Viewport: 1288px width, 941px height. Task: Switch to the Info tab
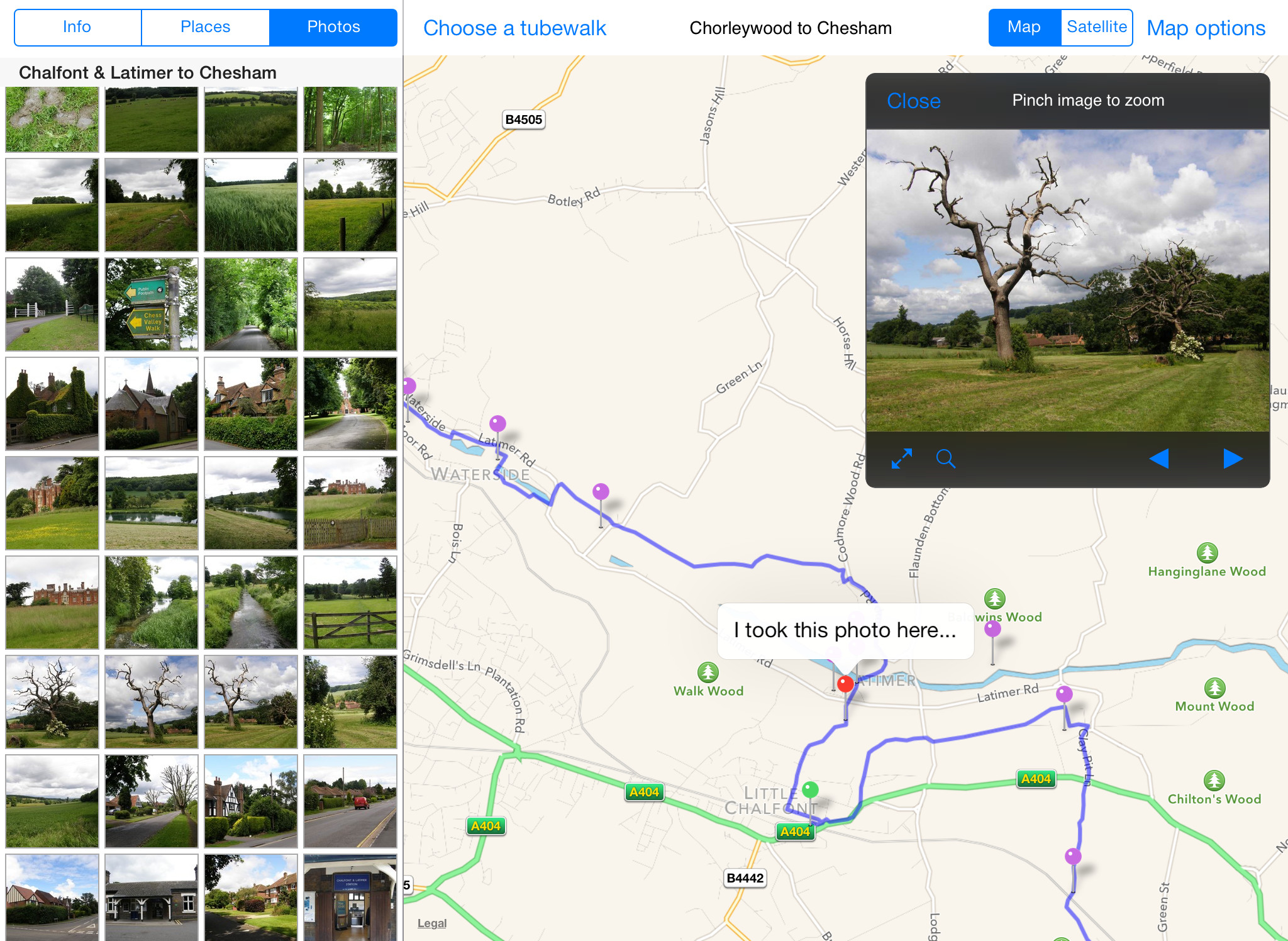tap(77, 27)
